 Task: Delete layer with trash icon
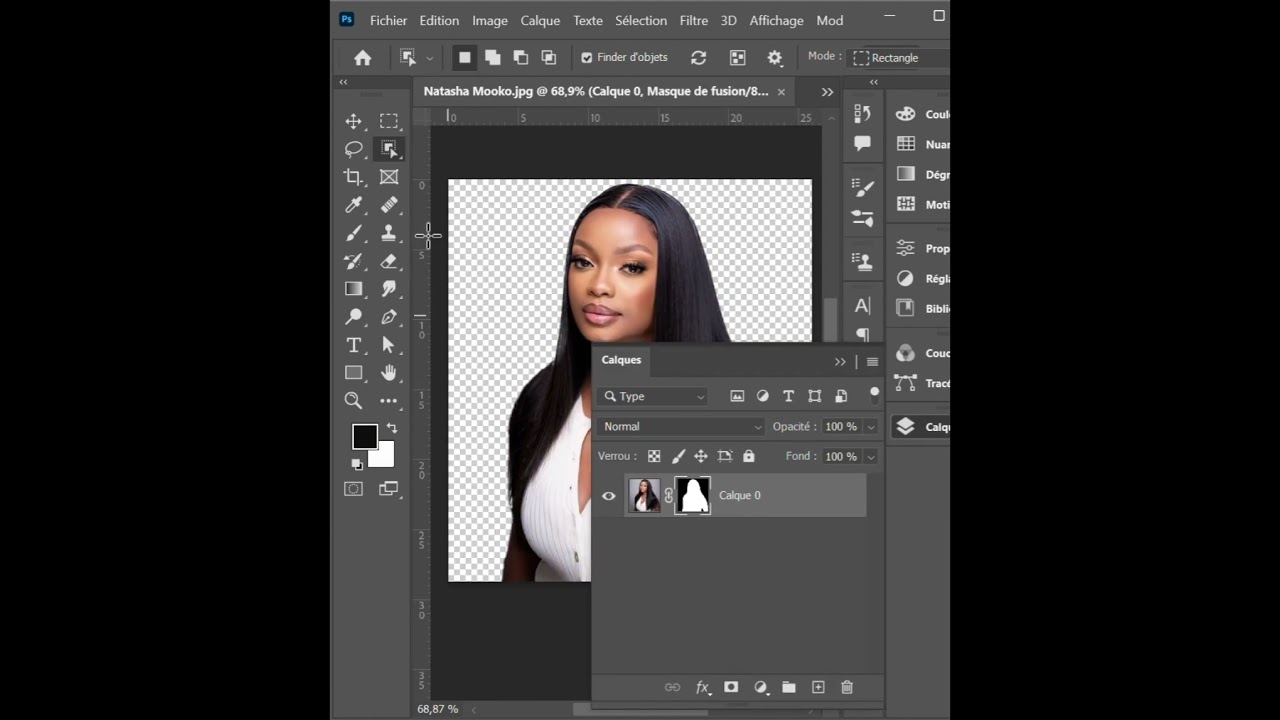pos(847,687)
